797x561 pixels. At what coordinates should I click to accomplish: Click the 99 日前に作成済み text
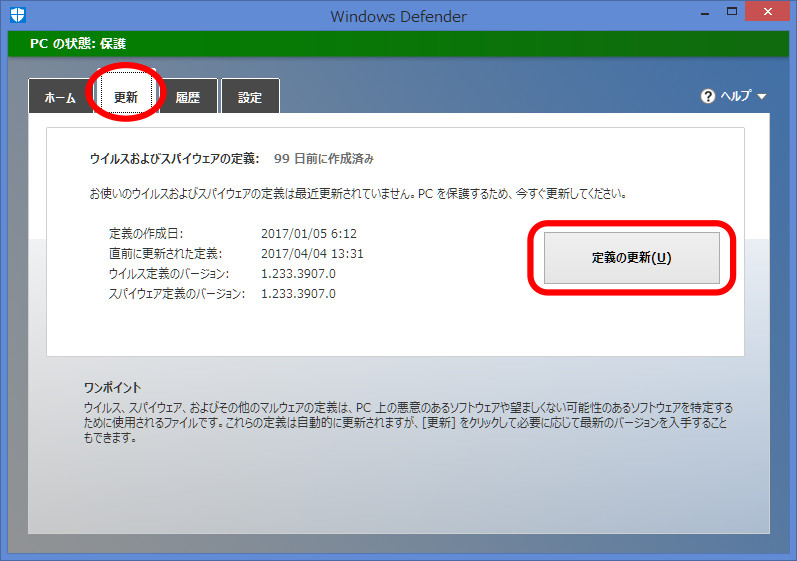tap(324, 159)
